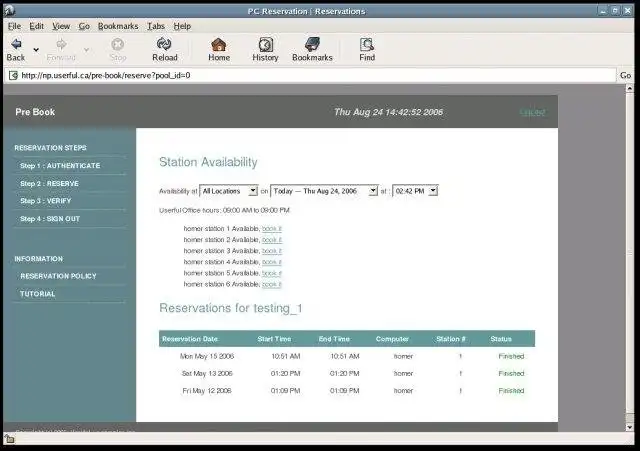Viewport: 640px width, 451px height.
Task: Click the Station # column header
Action: (x=451, y=339)
